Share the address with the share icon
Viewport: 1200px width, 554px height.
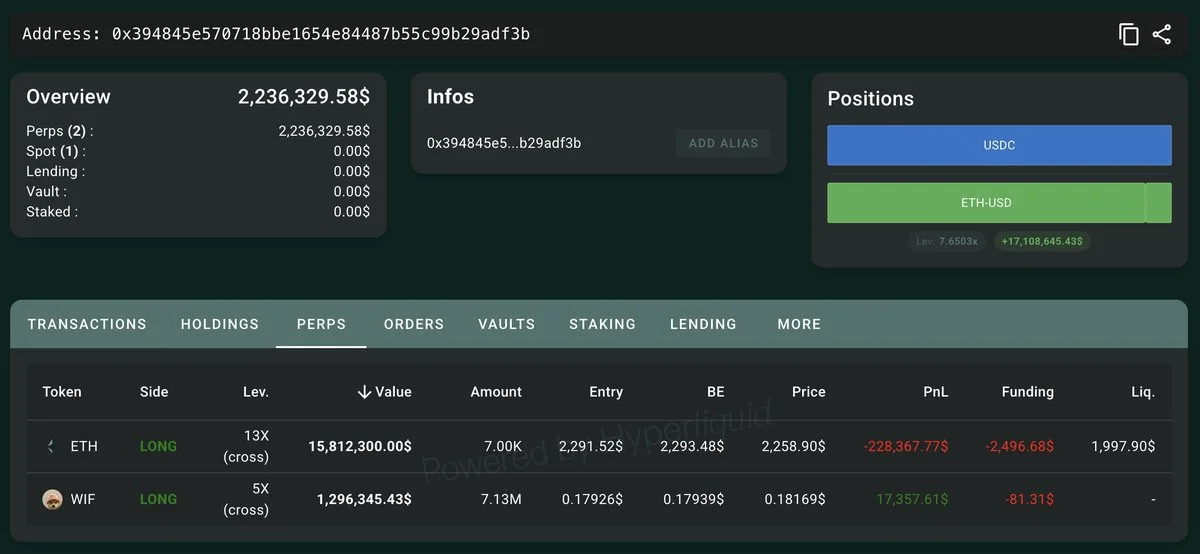(x=1161, y=35)
